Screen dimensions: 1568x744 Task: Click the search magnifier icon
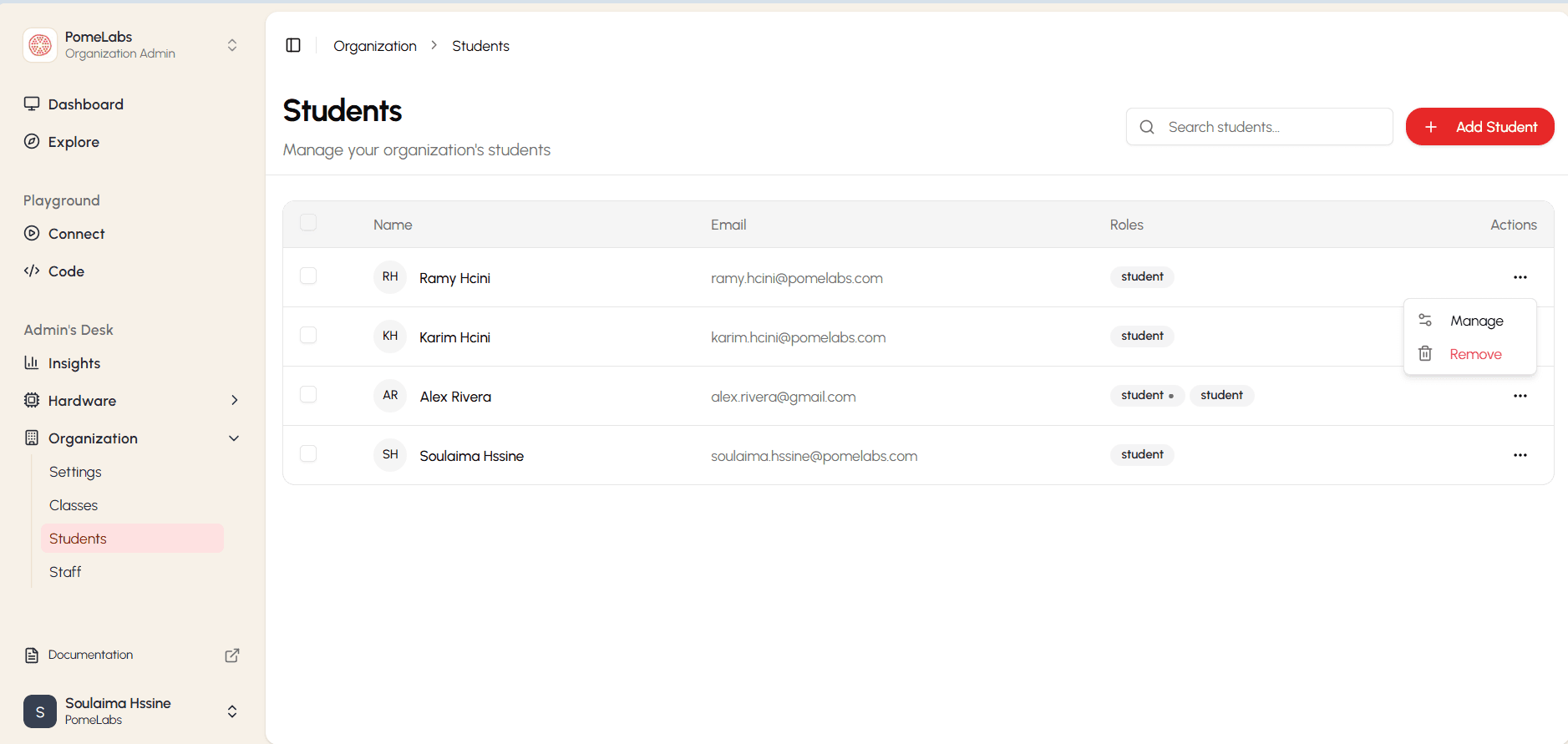[1147, 127]
